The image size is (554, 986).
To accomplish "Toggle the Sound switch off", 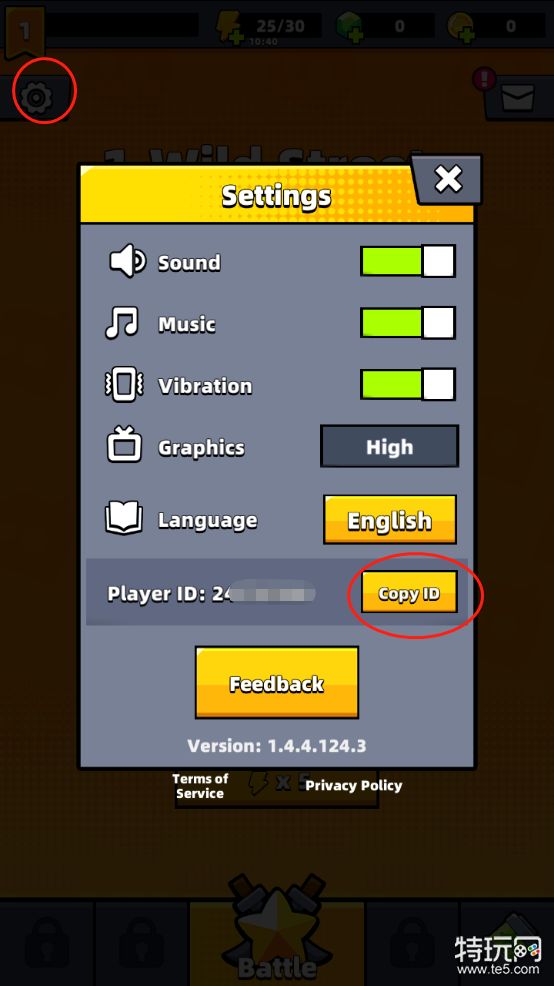I will coord(408,261).
